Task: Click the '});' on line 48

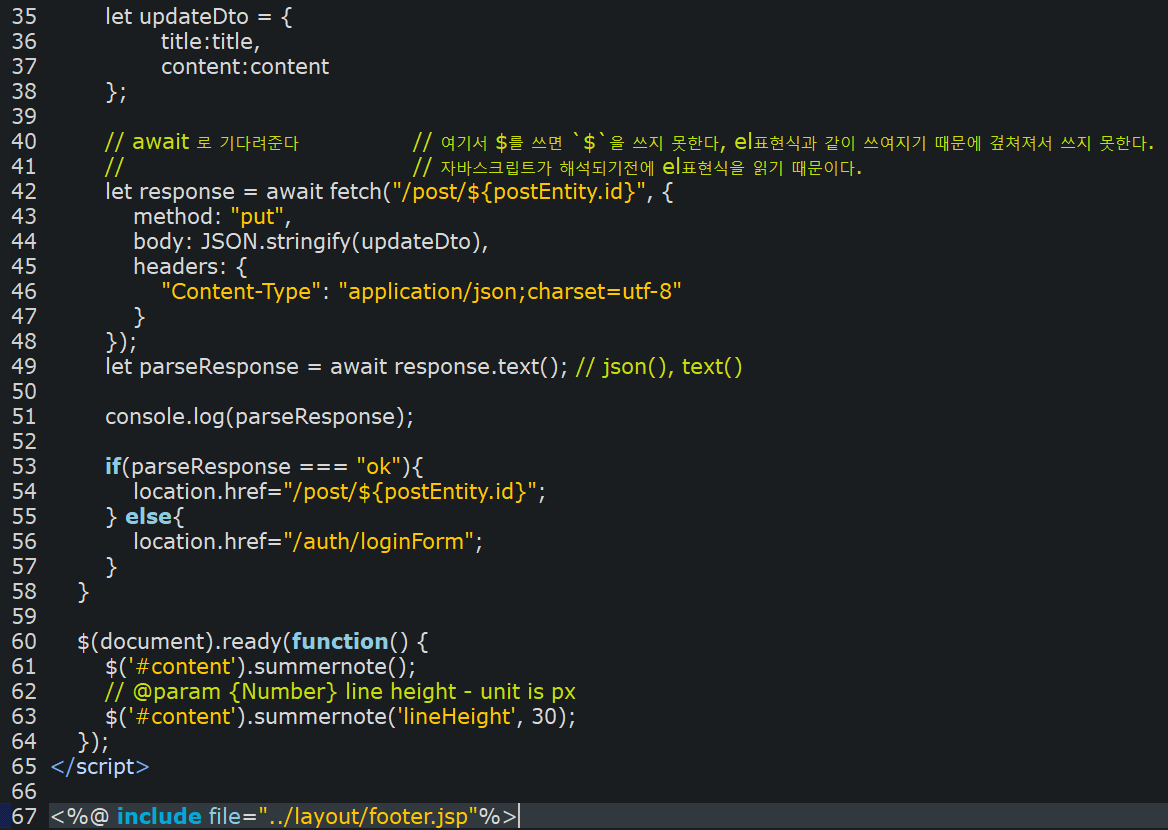Action: pyautogui.click(x=121, y=341)
